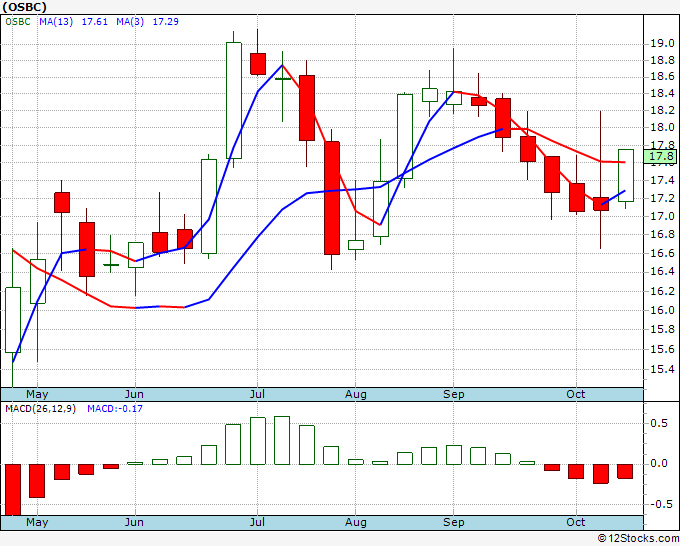The width and height of the screenshot is (680, 546).
Task: Click the Jul label on the price axis
Action: point(257,394)
